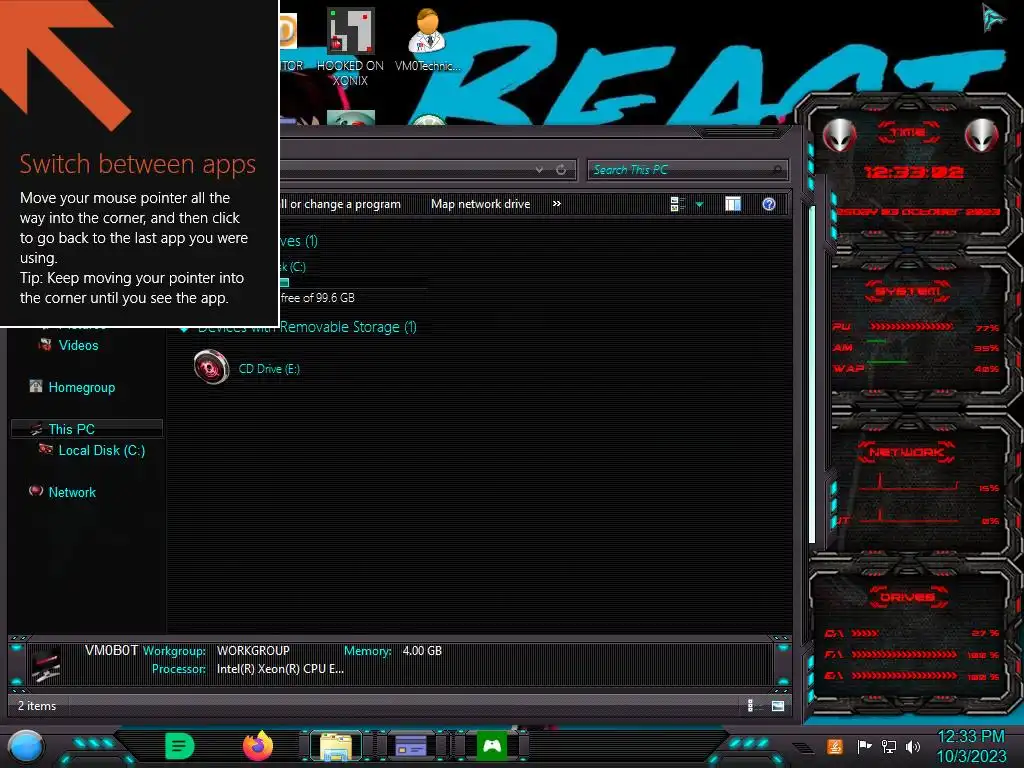Open Network in navigation pane

point(72,492)
